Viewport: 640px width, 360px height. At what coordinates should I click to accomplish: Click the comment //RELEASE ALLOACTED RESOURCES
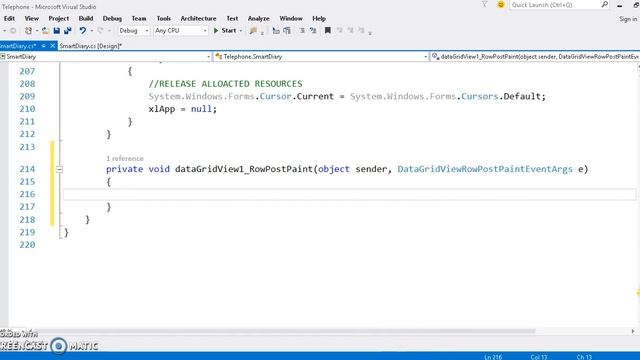pyautogui.click(x=225, y=84)
